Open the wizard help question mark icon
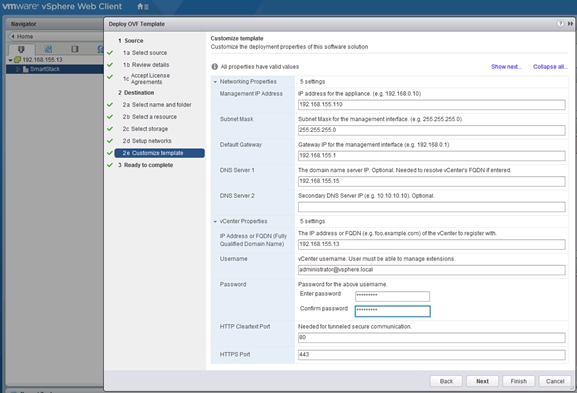The image size is (577, 393). [x=560, y=24]
